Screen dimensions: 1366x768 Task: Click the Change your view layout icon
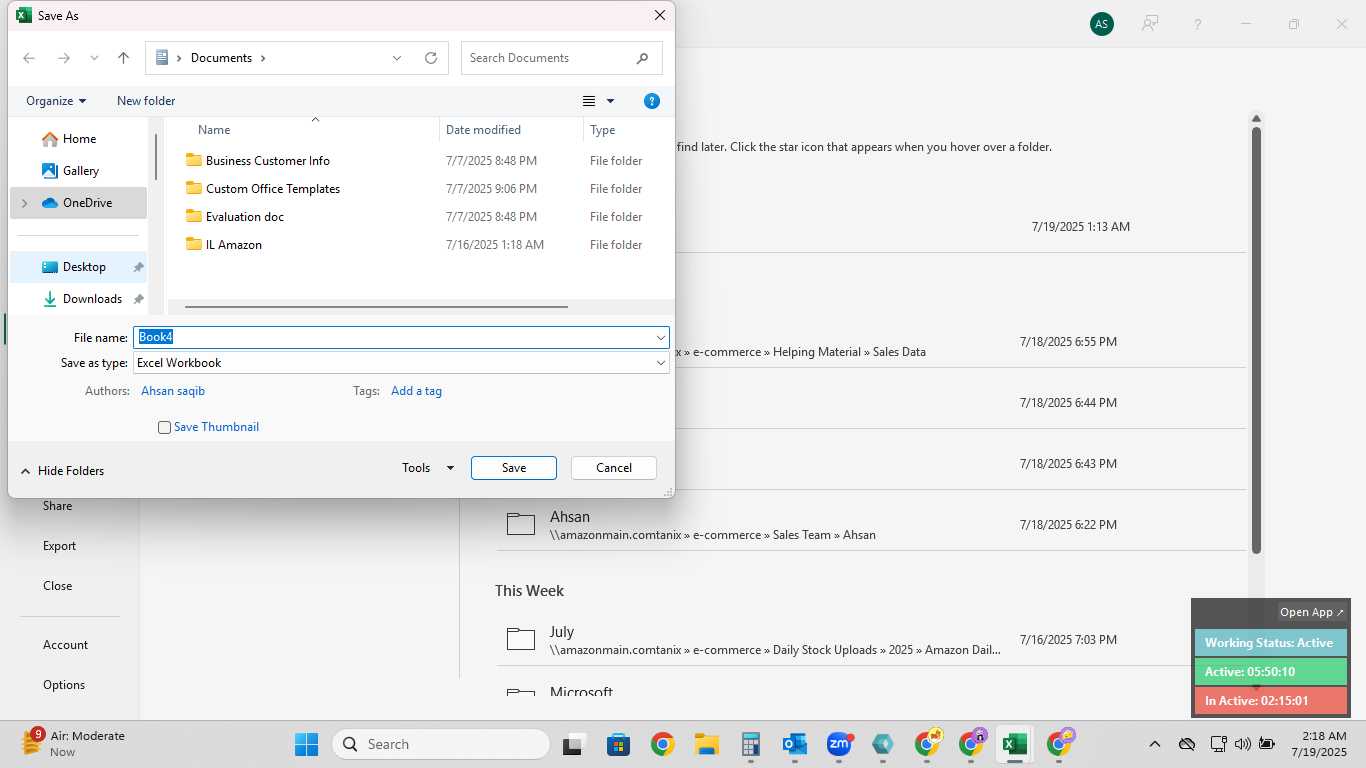pos(589,101)
